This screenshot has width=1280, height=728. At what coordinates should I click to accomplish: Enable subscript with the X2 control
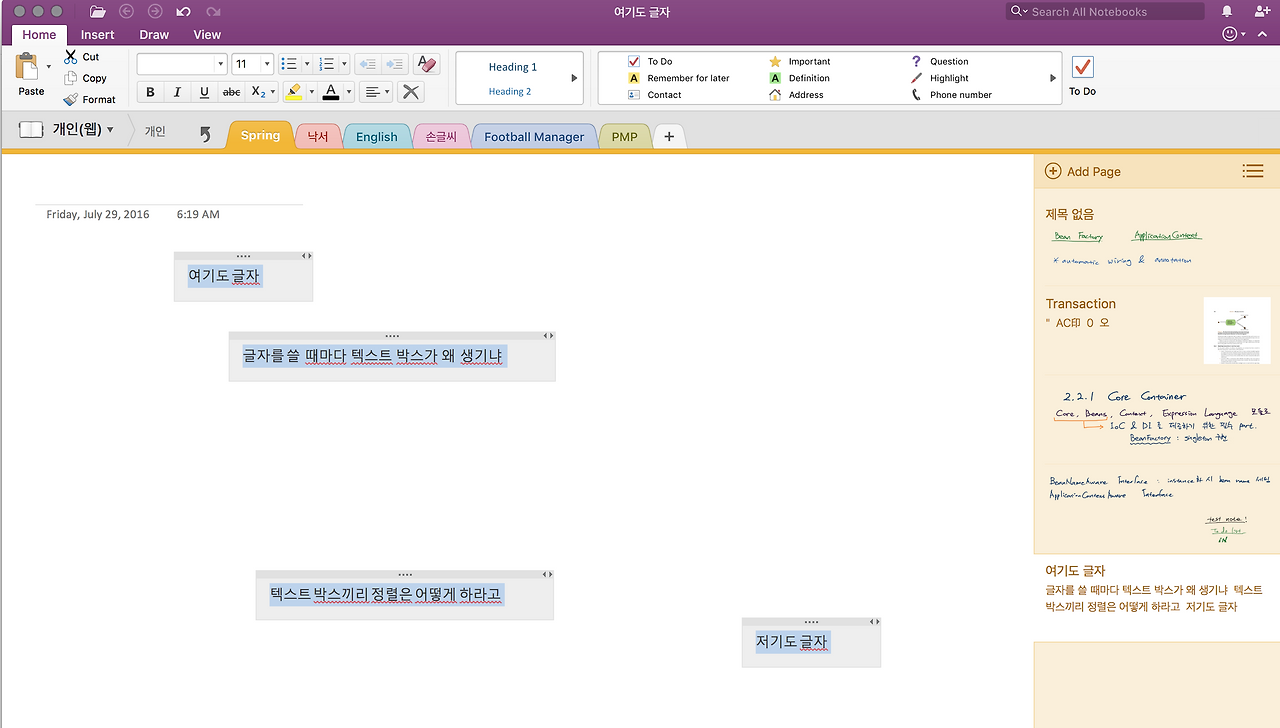point(257,92)
